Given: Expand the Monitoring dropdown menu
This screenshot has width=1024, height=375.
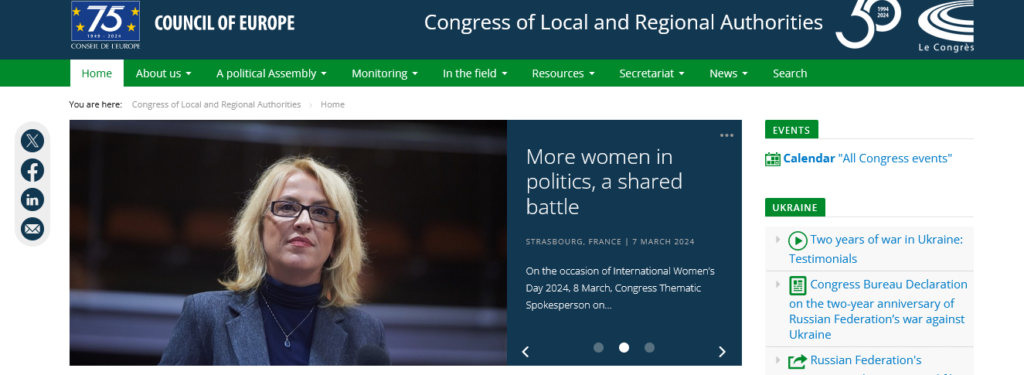Looking at the screenshot, I should pos(385,73).
